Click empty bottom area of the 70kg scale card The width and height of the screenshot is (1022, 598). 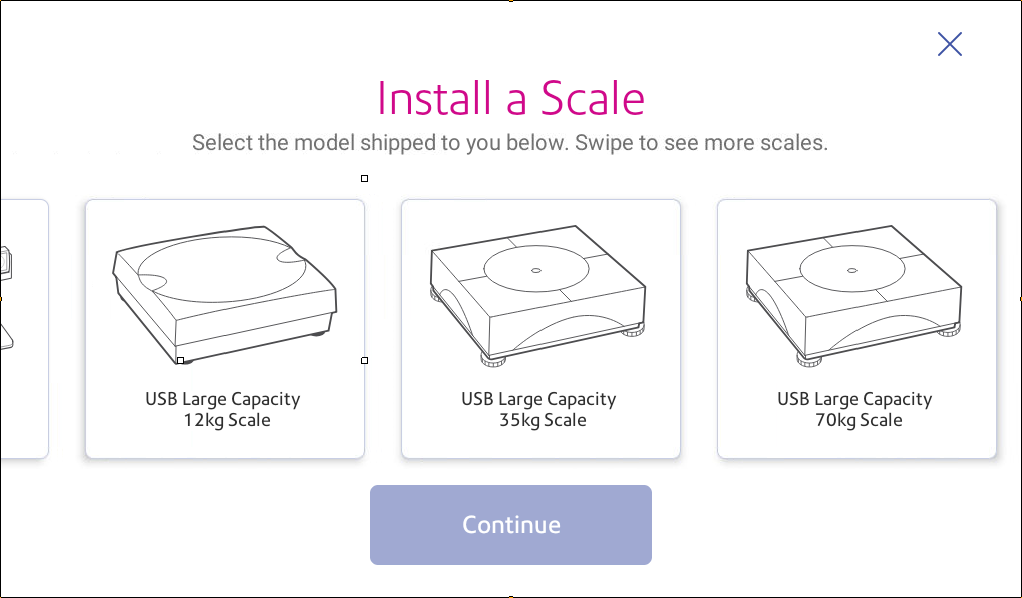856,443
